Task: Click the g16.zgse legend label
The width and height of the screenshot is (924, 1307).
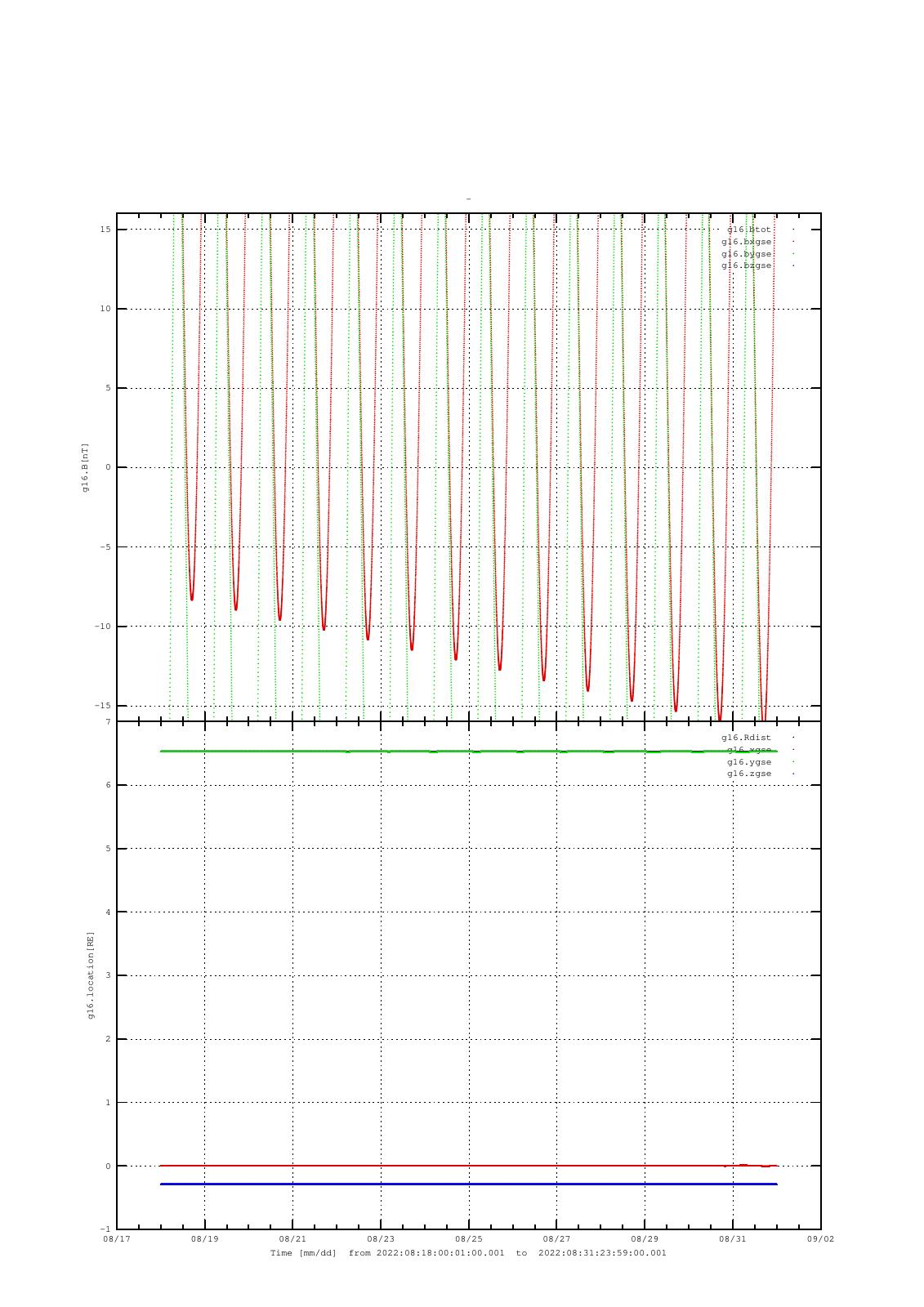Action: 748,774
